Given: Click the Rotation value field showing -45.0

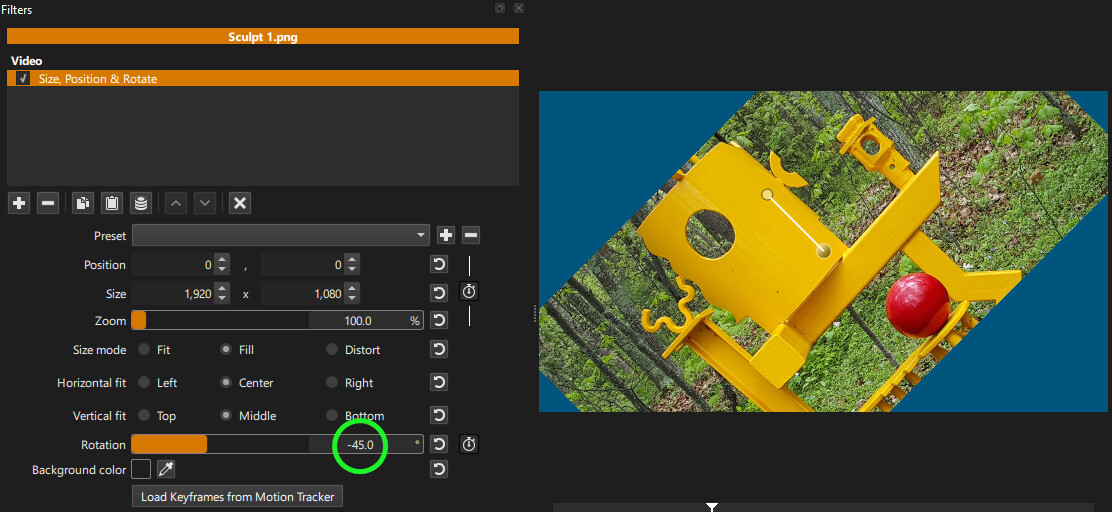Looking at the screenshot, I should coord(361,445).
